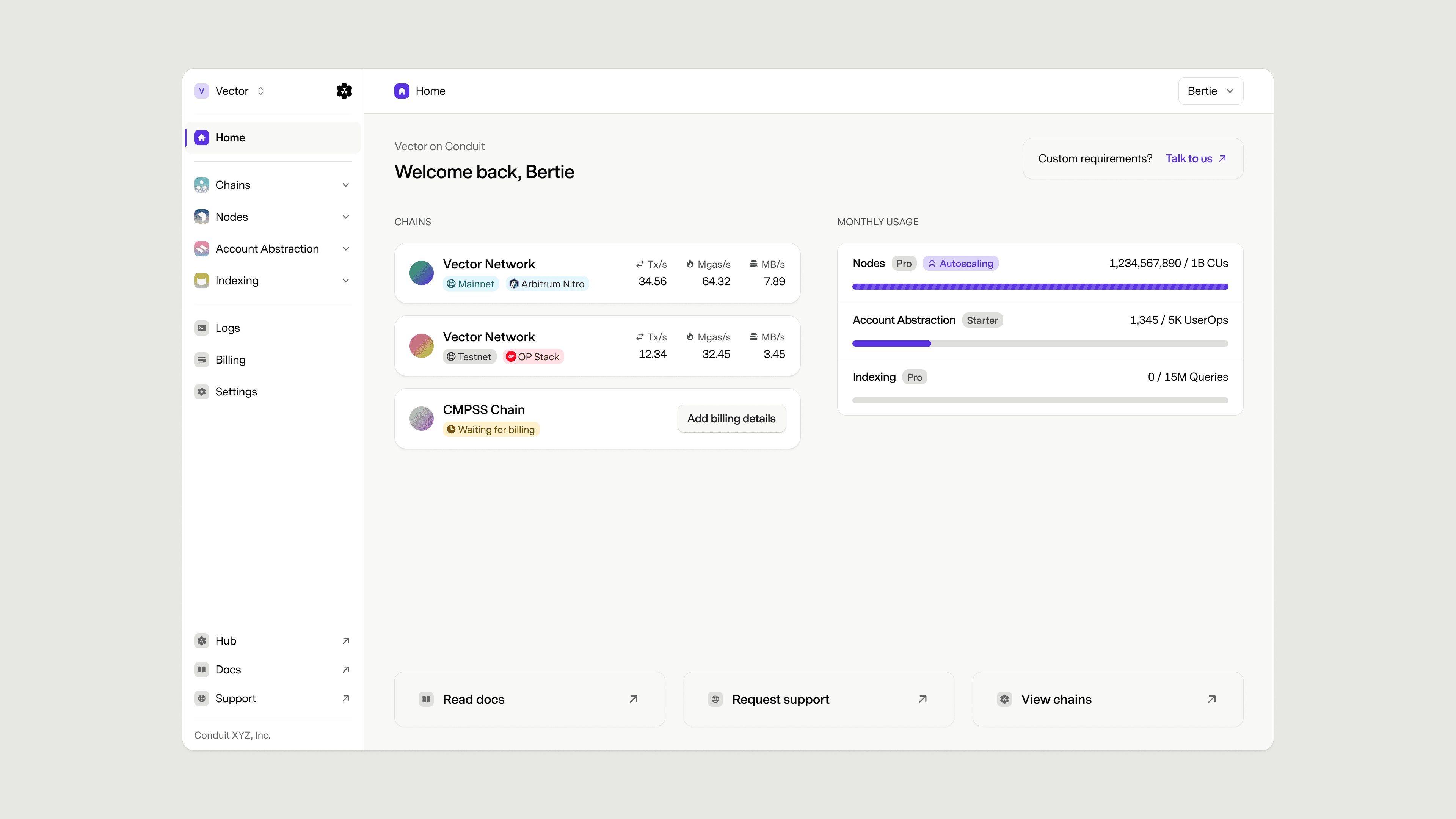The height and width of the screenshot is (819, 1456).
Task: Open the Bertie user dropdown
Action: click(x=1210, y=91)
